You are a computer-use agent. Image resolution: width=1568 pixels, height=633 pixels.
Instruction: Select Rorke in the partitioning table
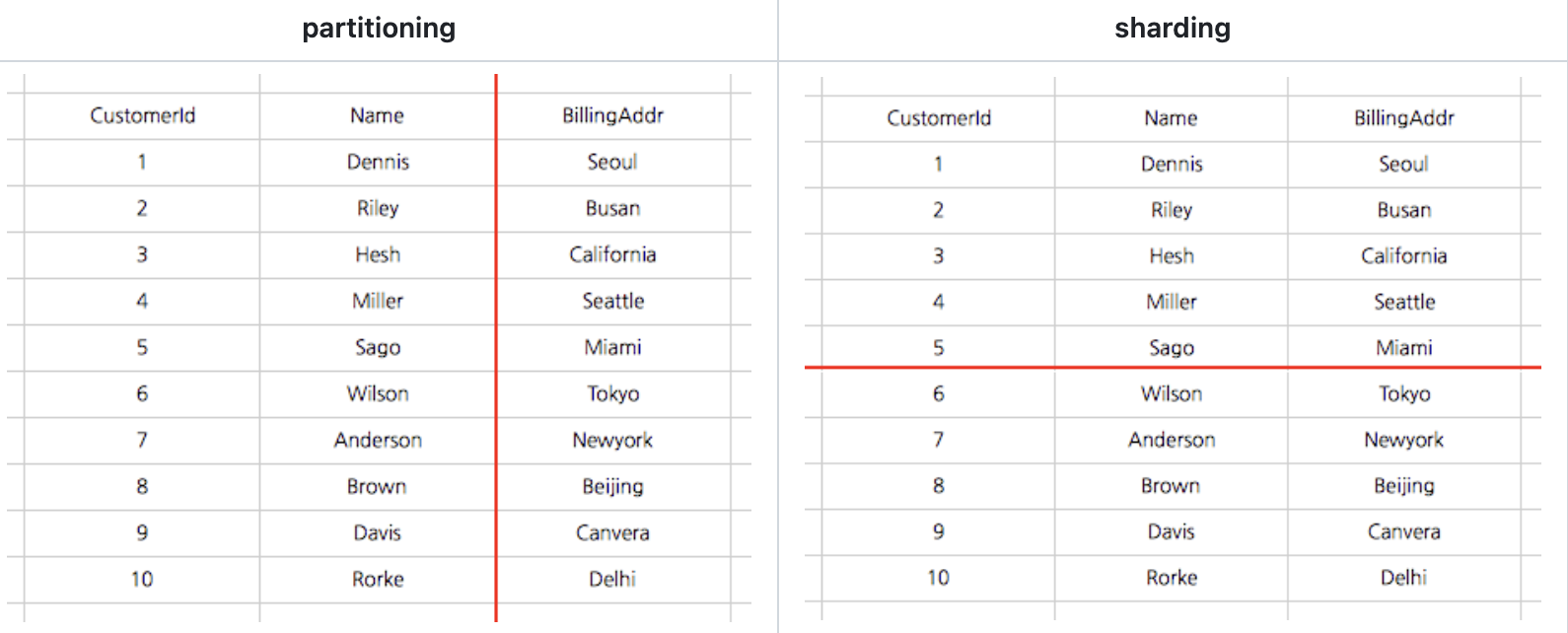click(x=378, y=579)
